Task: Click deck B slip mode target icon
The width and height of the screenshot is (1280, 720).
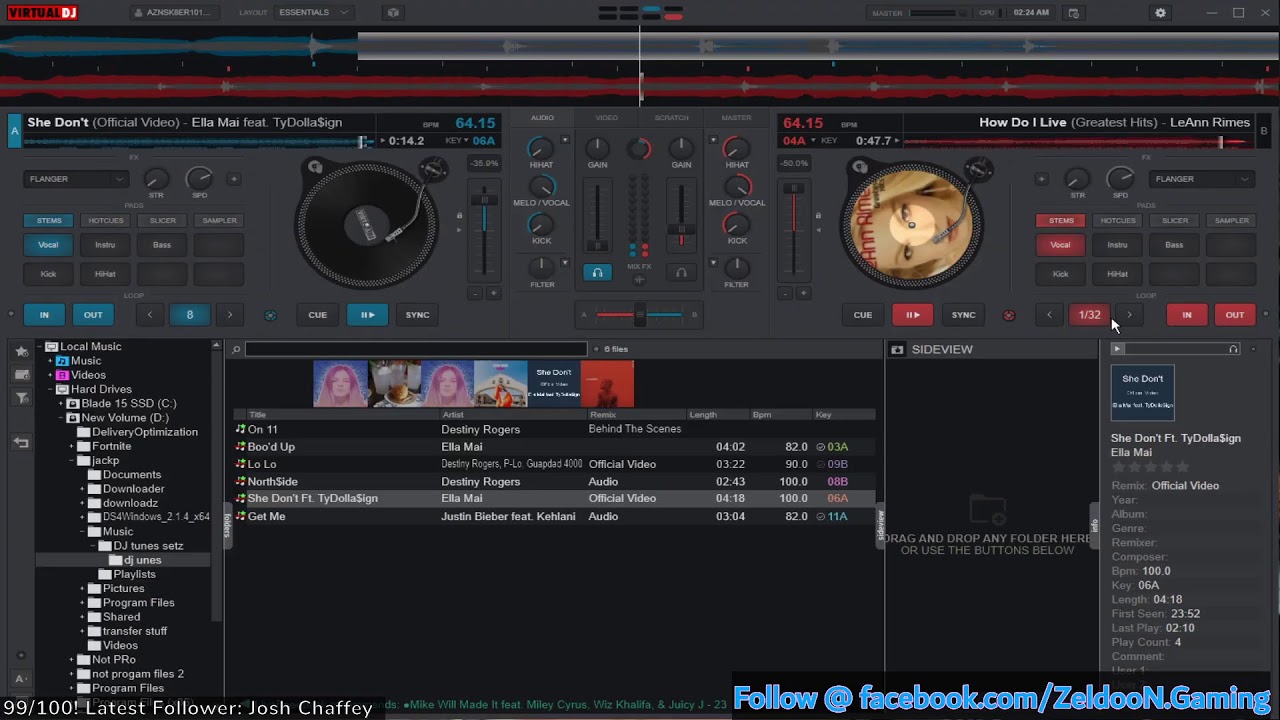Action: coord(1009,315)
